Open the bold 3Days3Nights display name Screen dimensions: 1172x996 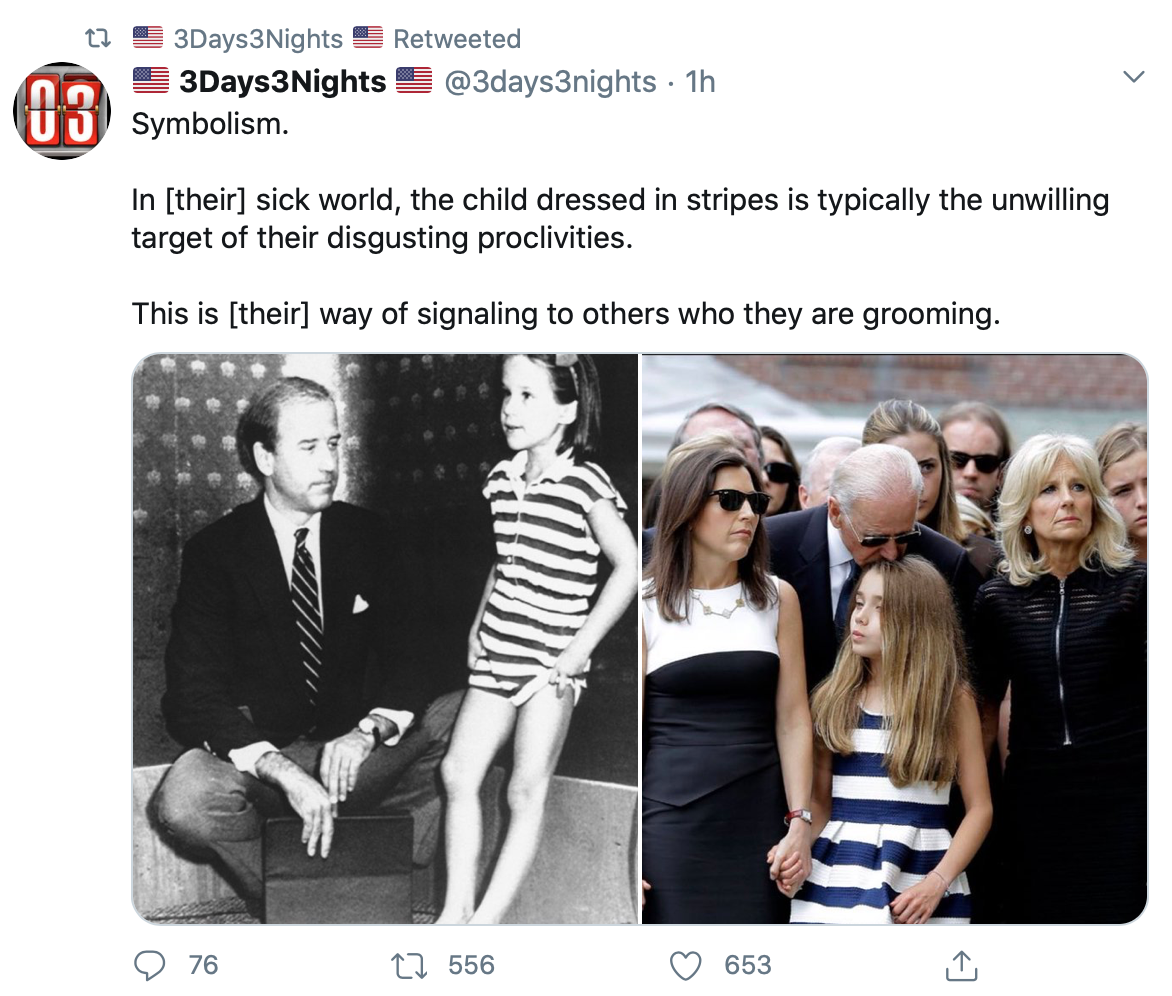tap(283, 81)
